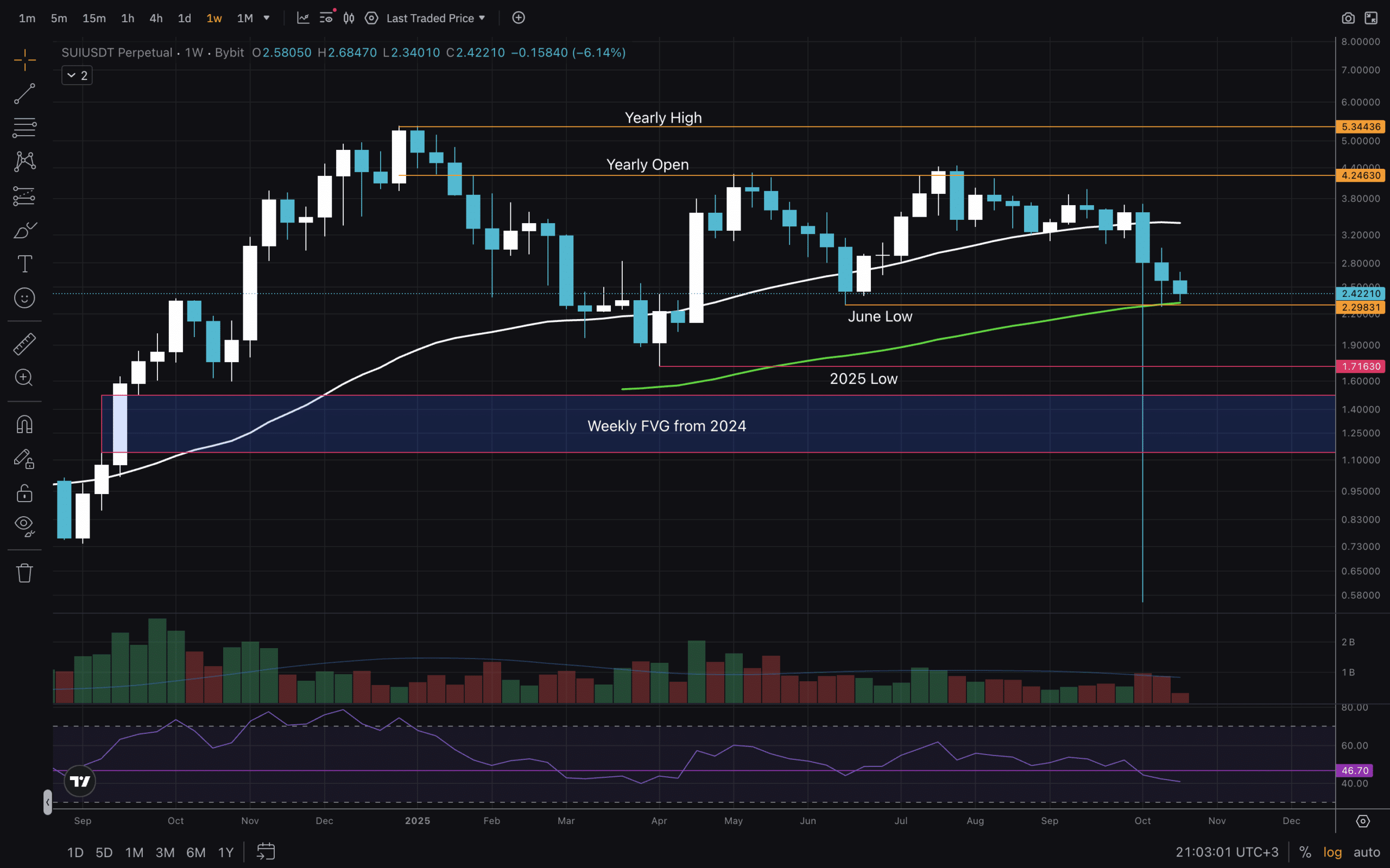This screenshot has height=868, width=1390.
Task: Open the ruler measure tool
Action: [x=24, y=344]
